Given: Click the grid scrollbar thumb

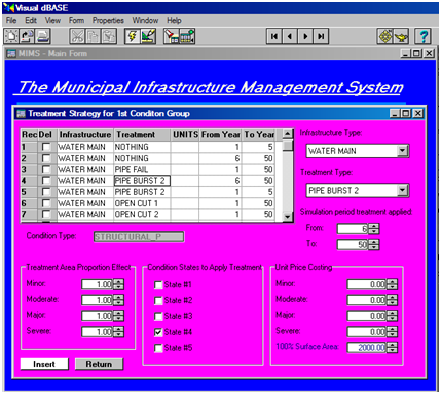Looking at the screenshot, I should (x=288, y=146).
